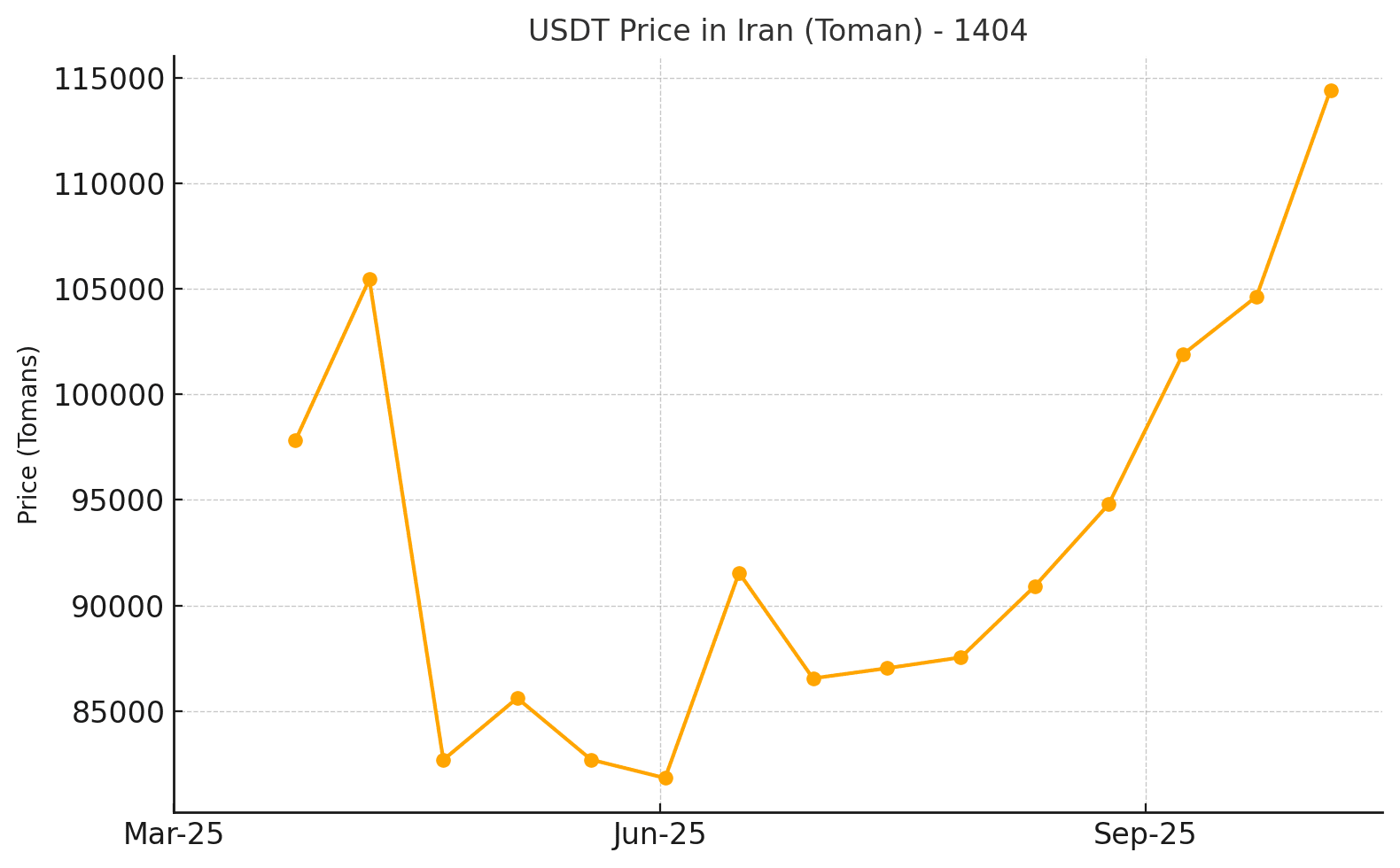
Task: Click the 105000 y-axis tick label
Action: coord(109,290)
